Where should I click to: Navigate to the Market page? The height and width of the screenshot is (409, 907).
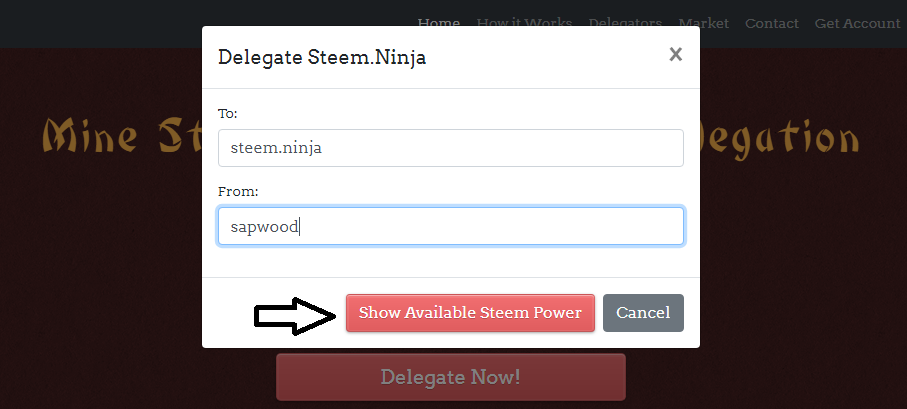[x=703, y=23]
